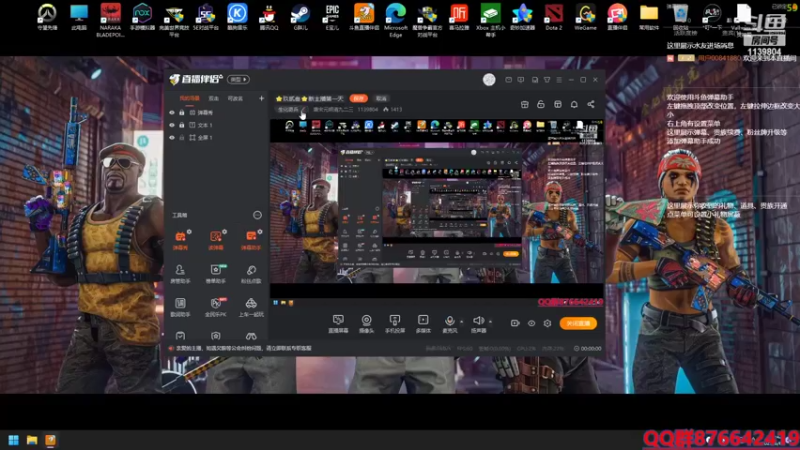Open the 房管助手 tool
800x450 pixels.
click(x=180, y=273)
